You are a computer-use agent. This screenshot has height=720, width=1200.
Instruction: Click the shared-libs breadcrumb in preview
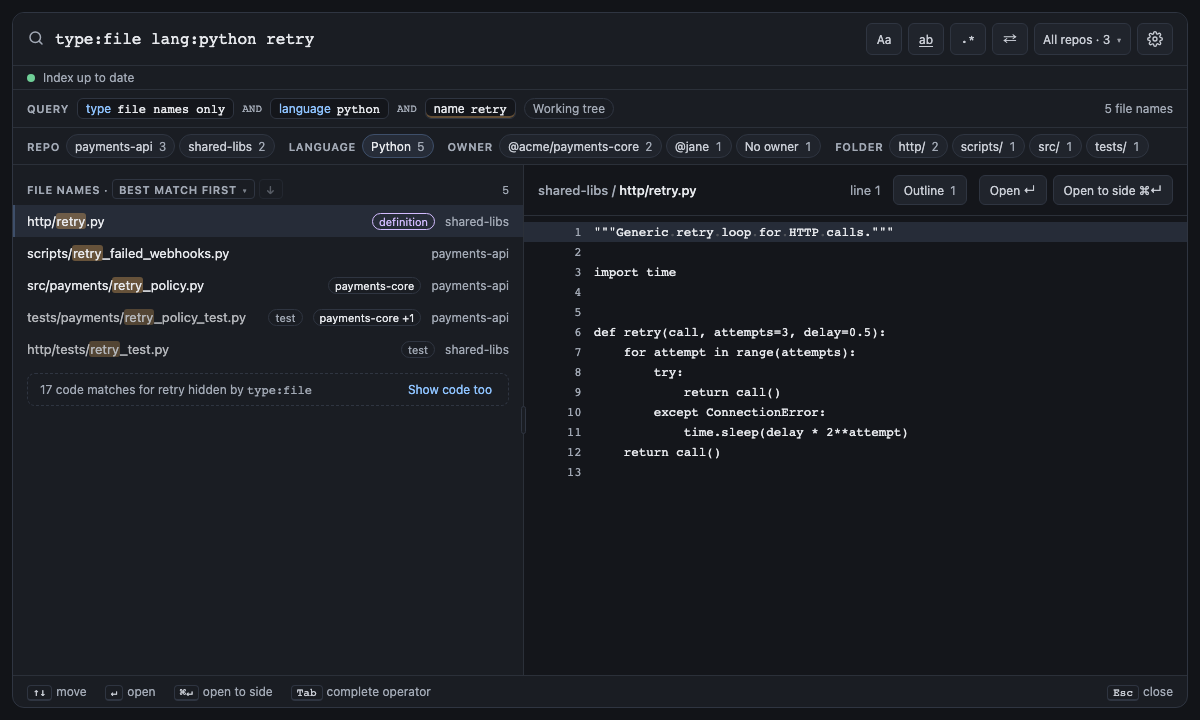[x=573, y=190]
